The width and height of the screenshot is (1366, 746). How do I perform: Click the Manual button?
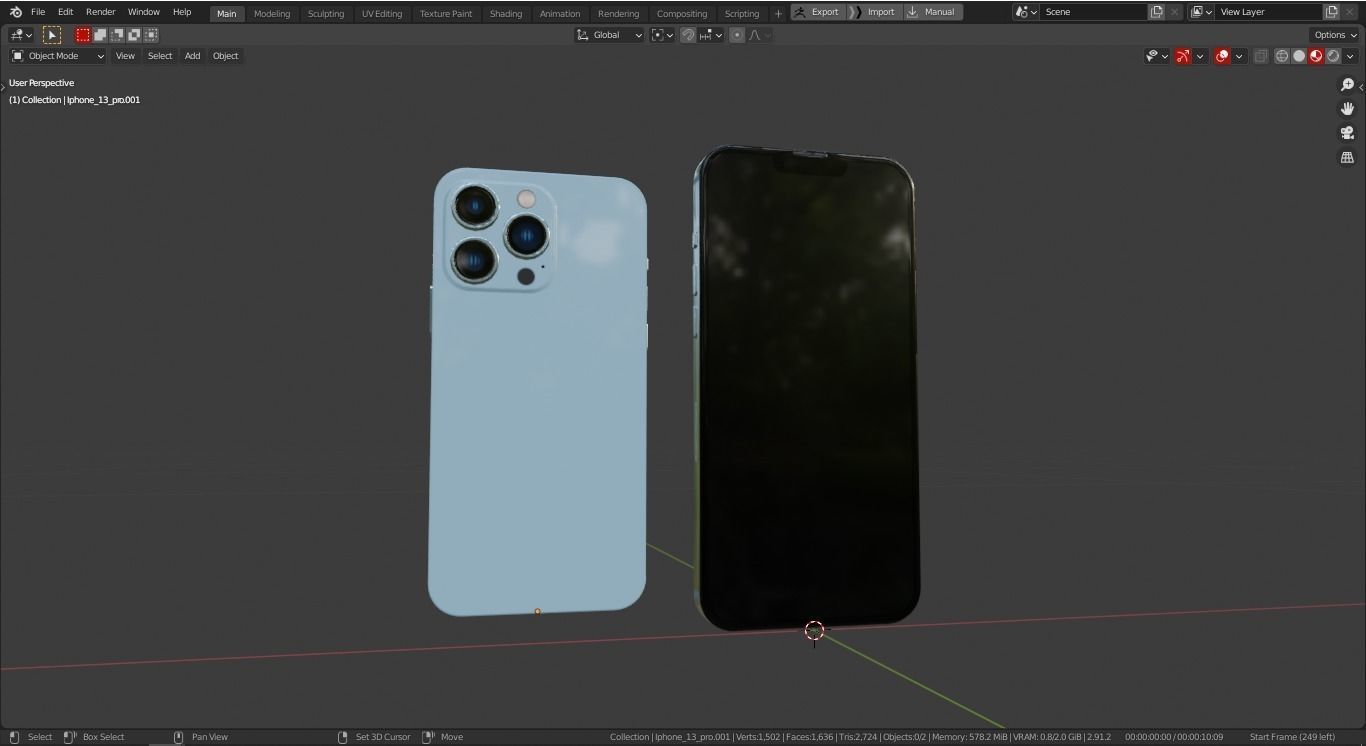(x=932, y=12)
